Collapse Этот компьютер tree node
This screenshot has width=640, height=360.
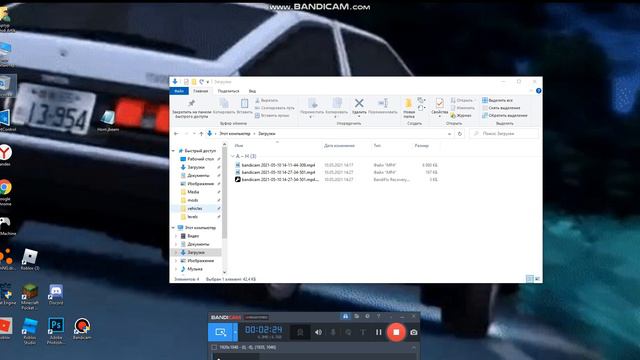click(173, 228)
